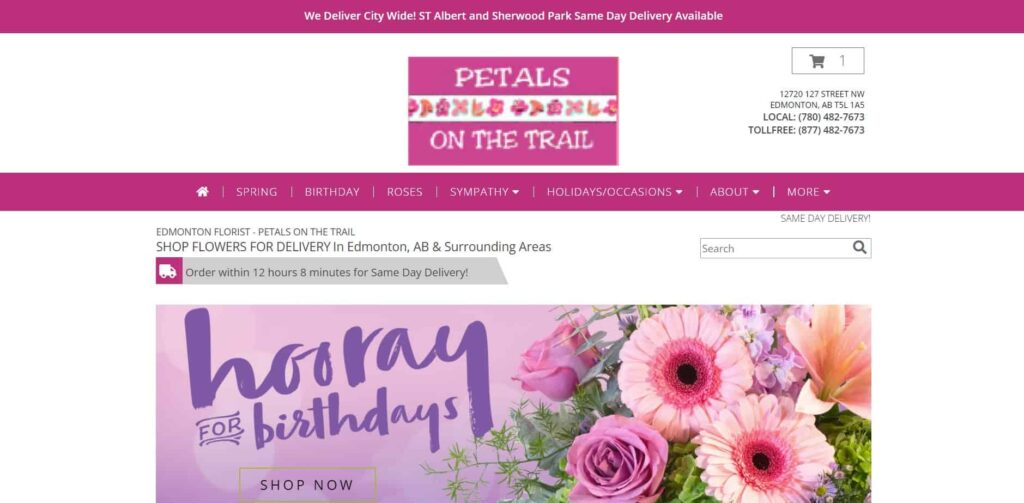Open the Roses menu item
The image size is (1024, 503).
point(404,191)
